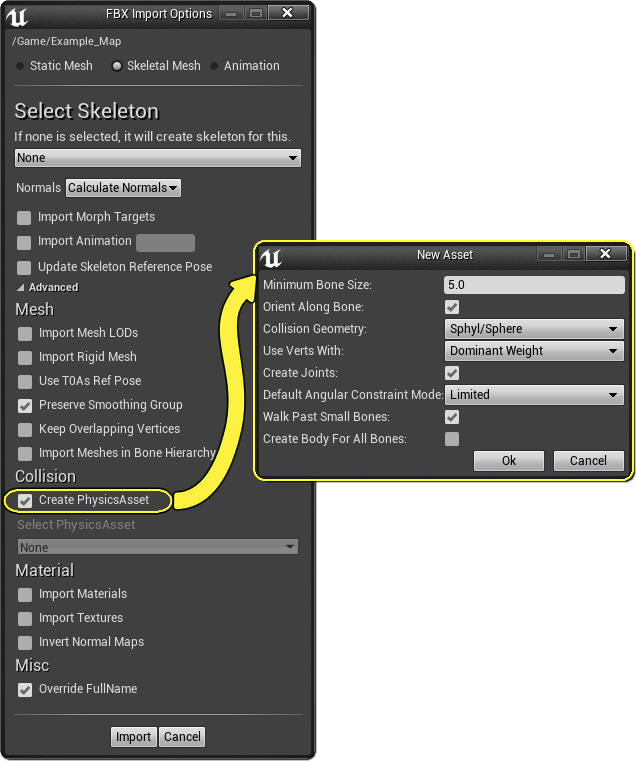Uncheck Override FullName checkbox
This screenshot has height=761, width=636.
point(25,690)
